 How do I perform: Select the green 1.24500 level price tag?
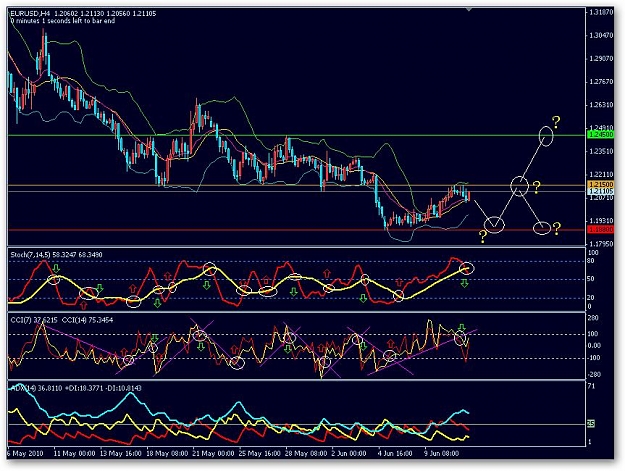601,135
